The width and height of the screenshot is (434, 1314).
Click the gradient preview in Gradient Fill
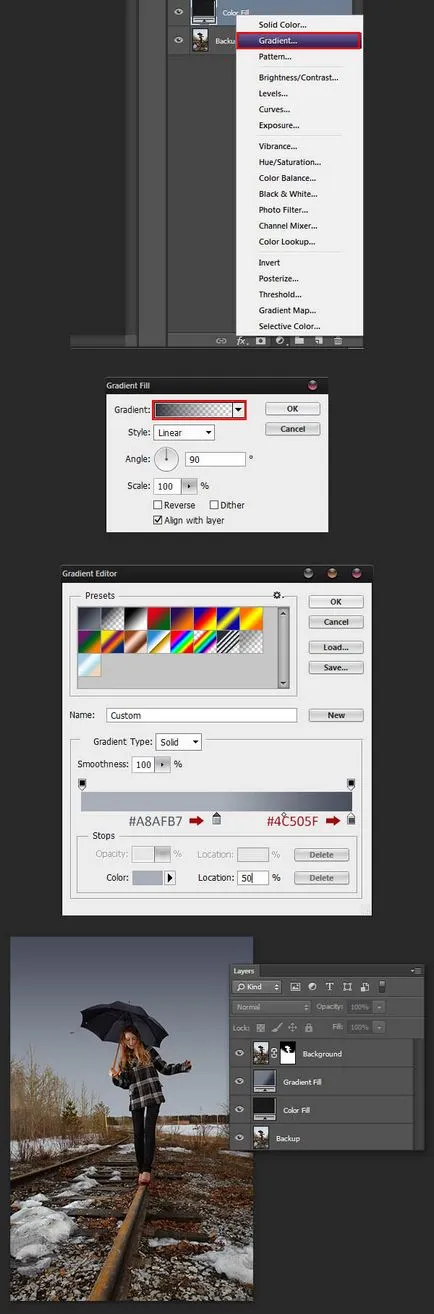(x=193, y=409)
